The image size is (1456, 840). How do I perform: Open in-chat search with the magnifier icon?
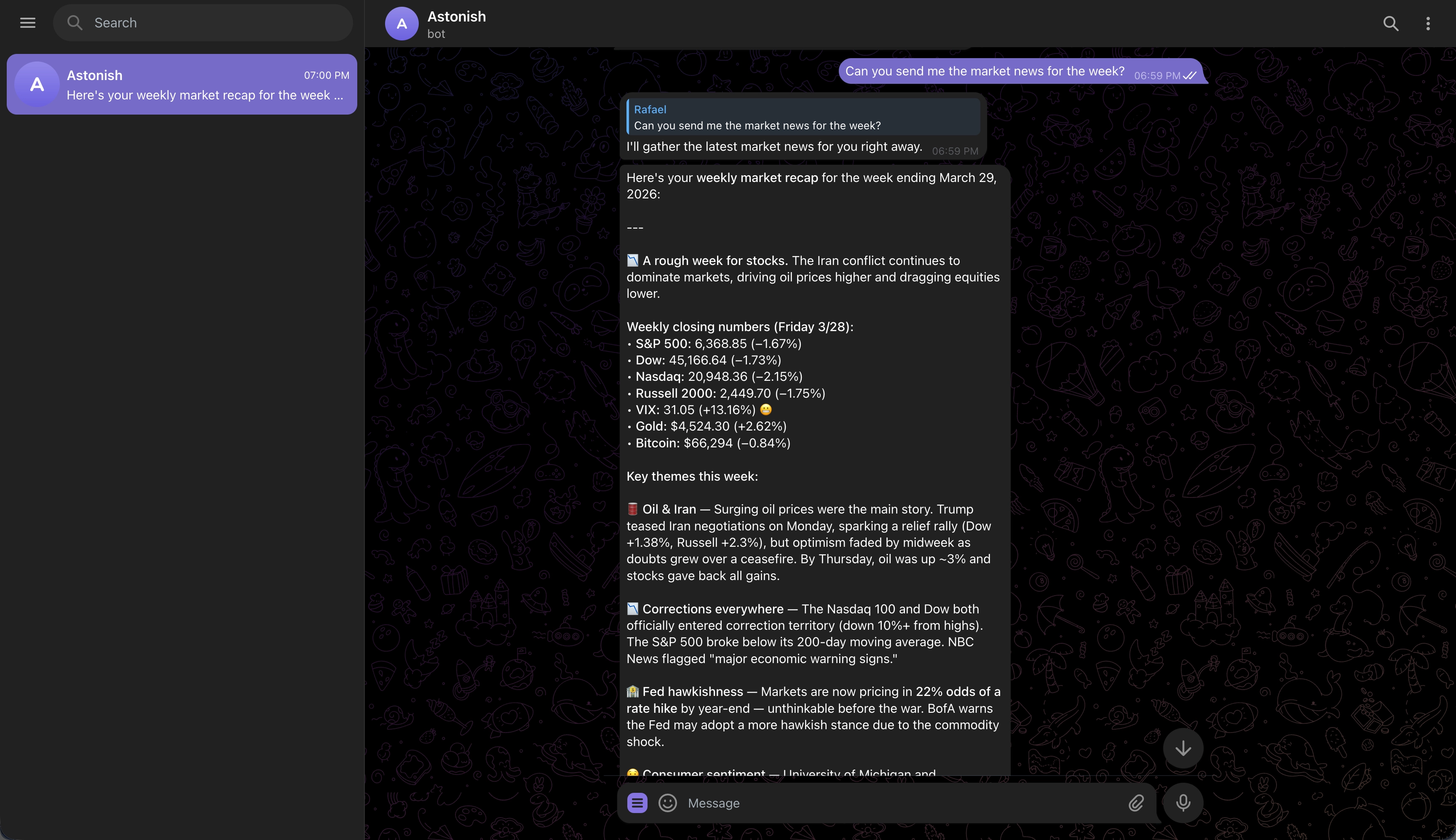tap(1390, 24)
